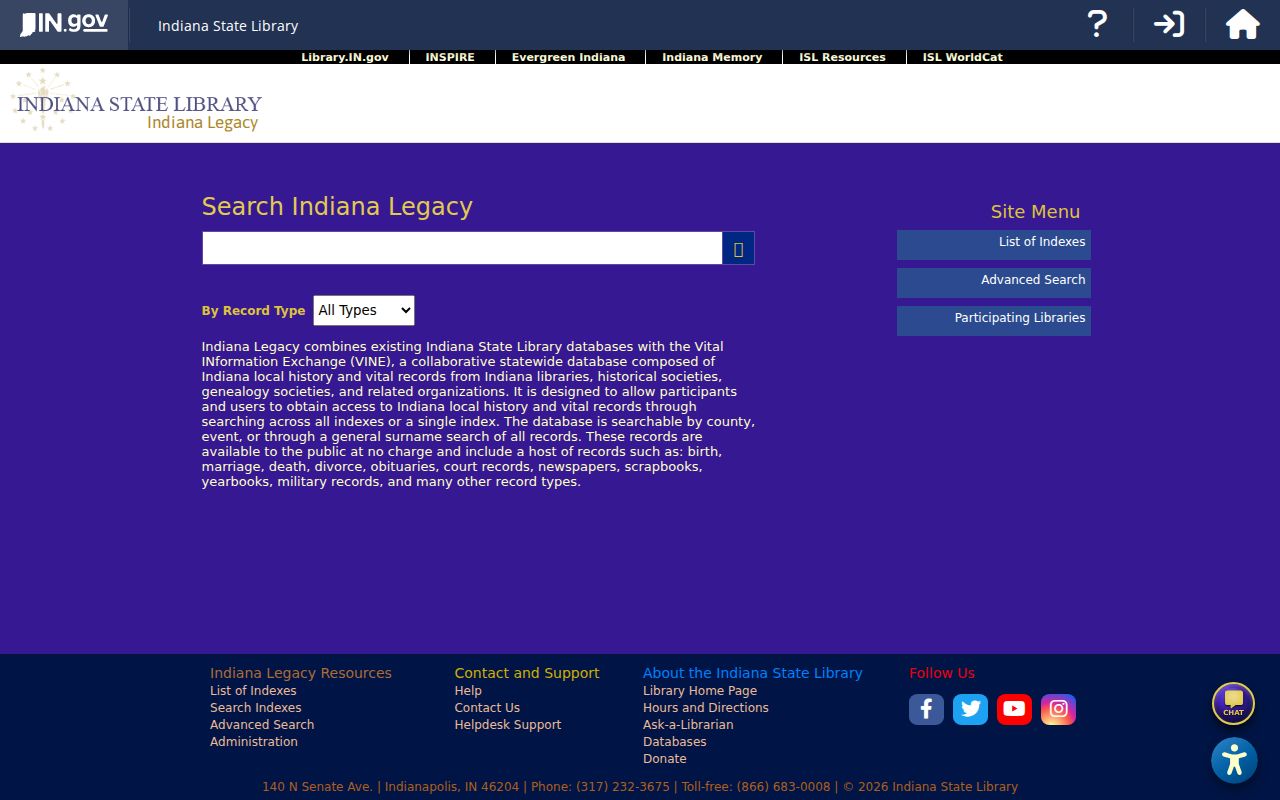Click Advanced Search in Site Menu
Image resolution: width=1280 pixels, height=800 pixels.
994,283
